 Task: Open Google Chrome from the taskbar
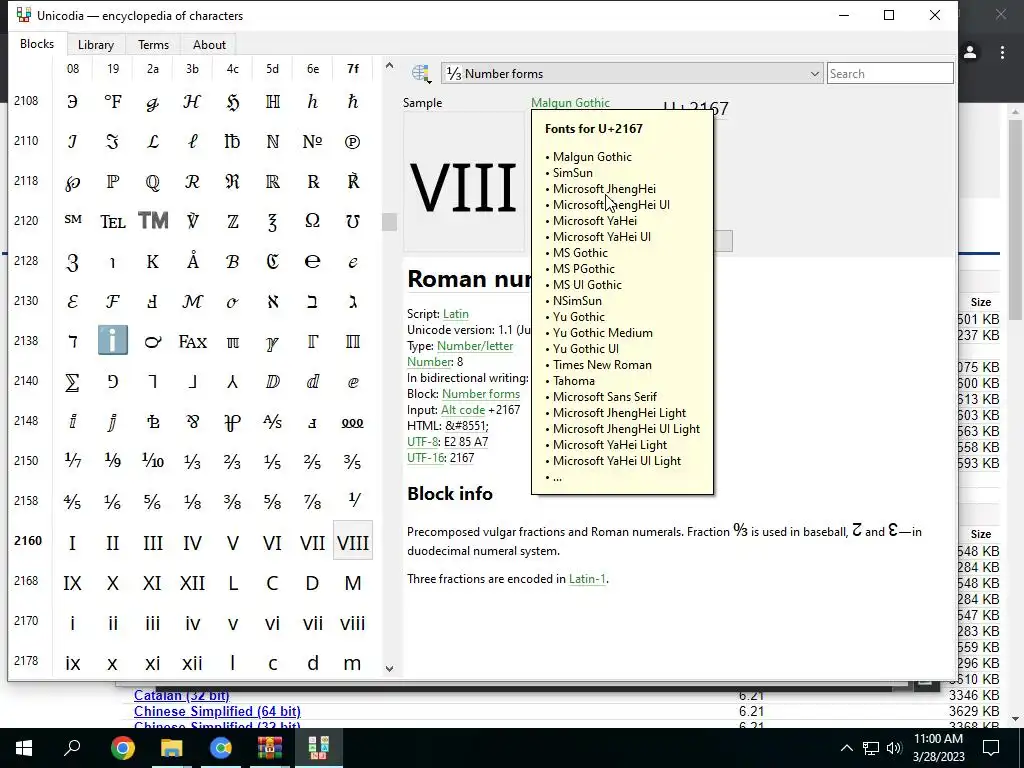(122, 748)
